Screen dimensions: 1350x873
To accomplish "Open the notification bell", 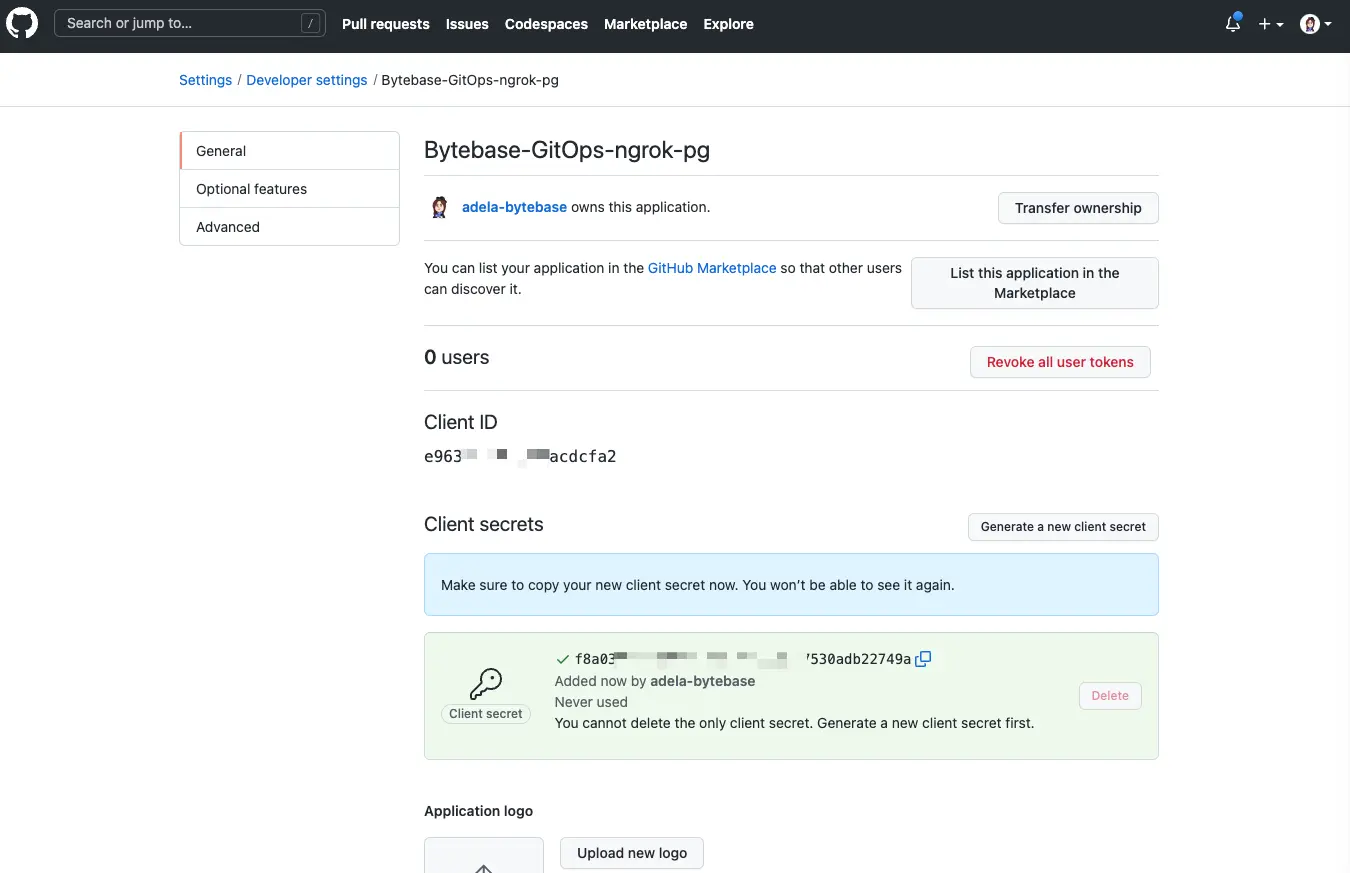I will pos(1232,24).
